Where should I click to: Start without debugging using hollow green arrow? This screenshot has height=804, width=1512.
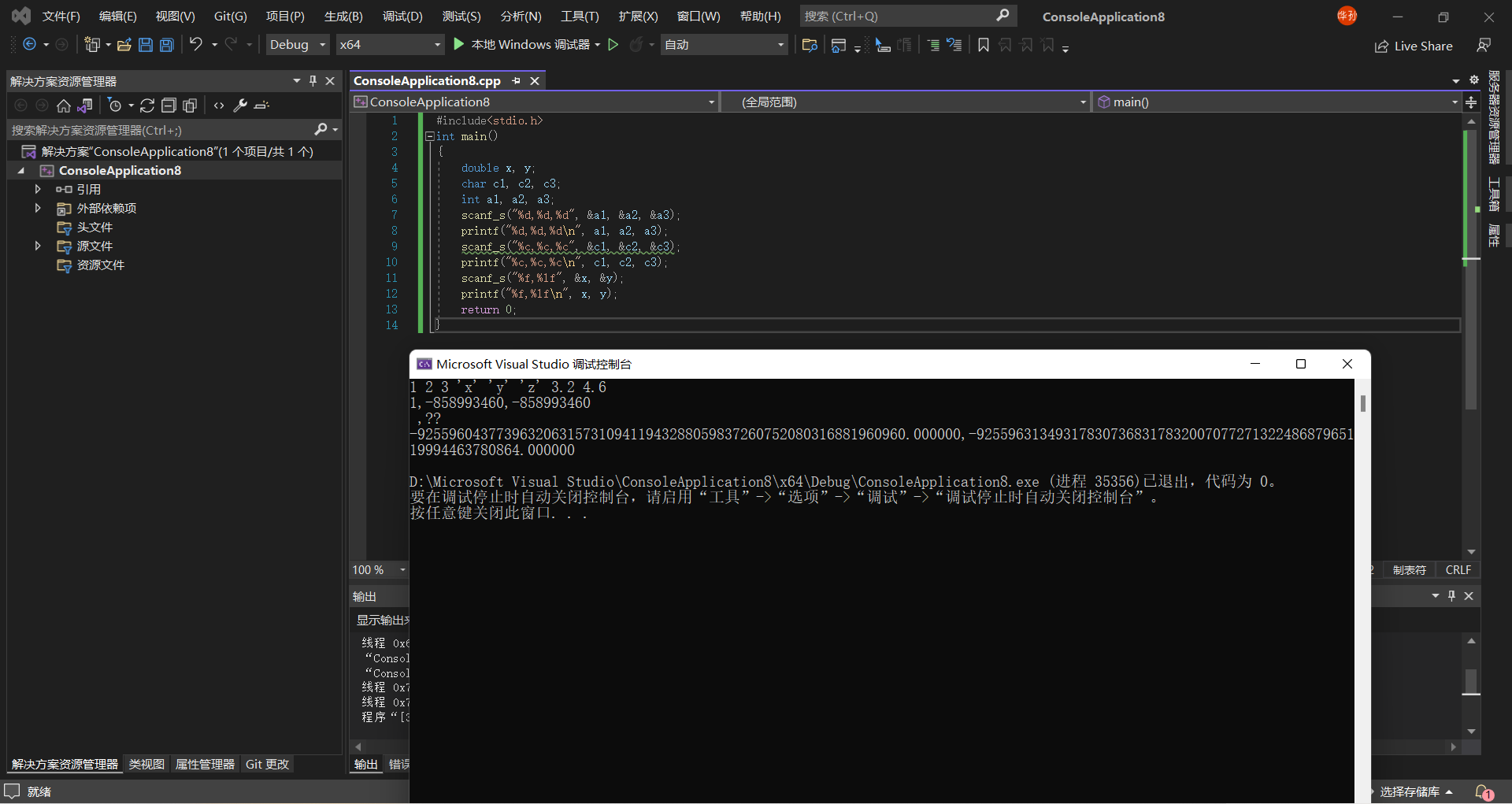613,45
